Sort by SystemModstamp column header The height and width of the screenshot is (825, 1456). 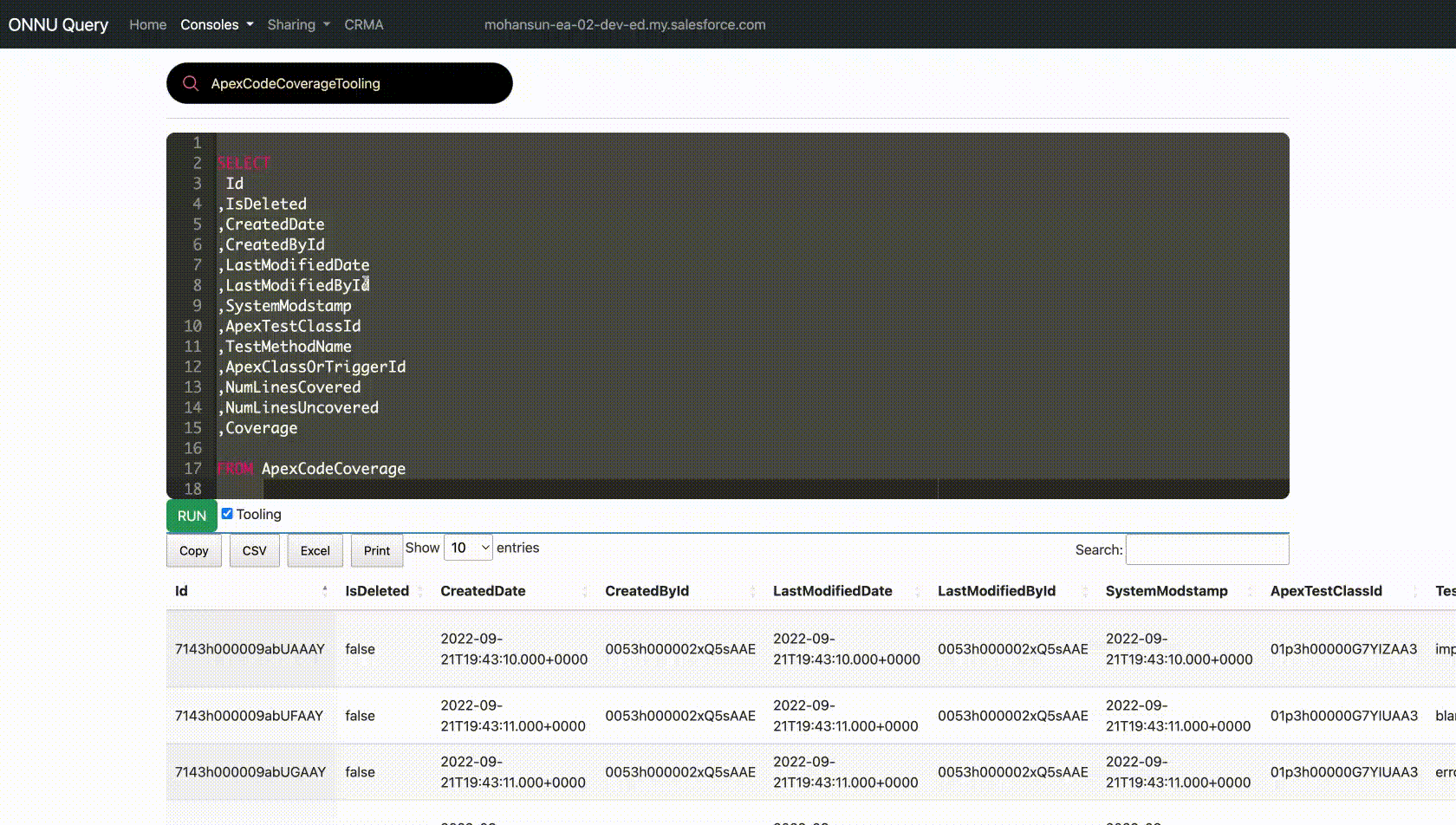(1180, 591)
